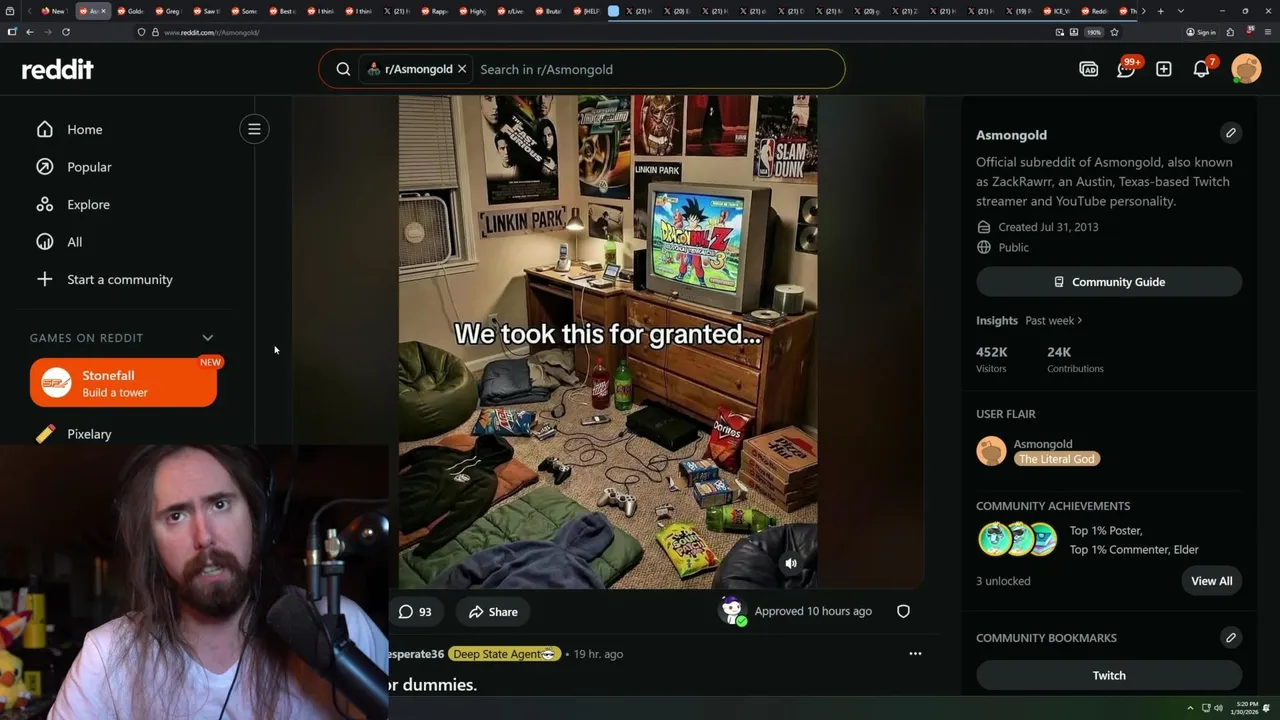Click the community achievements badges
The image size is (1280, 720).
1017,539
